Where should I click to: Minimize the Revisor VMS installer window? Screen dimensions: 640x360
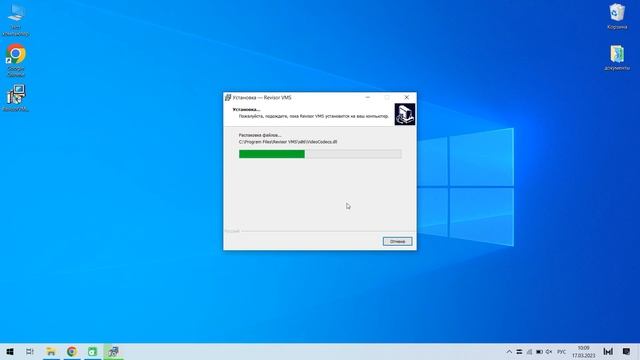pos(368,98)
